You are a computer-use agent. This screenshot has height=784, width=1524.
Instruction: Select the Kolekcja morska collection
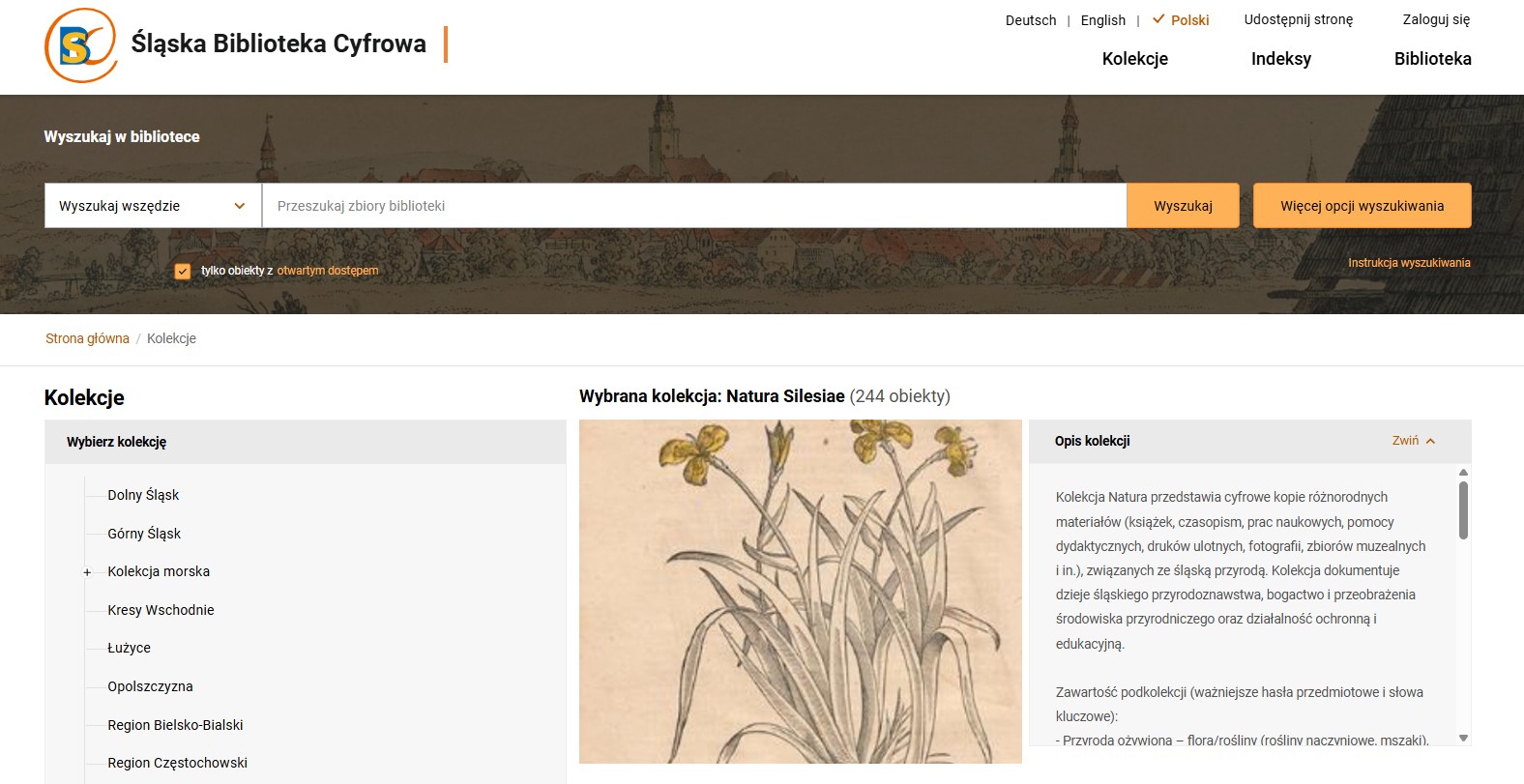coord(159,571)
